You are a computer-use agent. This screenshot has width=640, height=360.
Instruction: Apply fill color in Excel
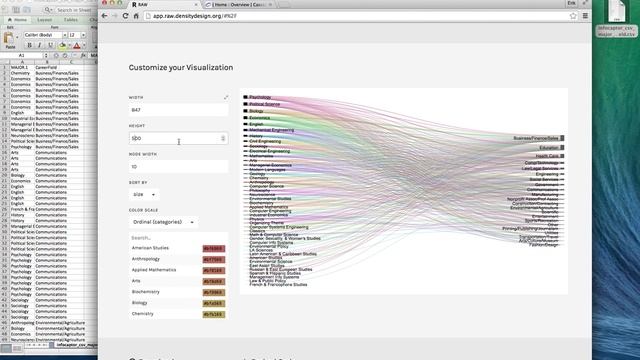(62, 45)
